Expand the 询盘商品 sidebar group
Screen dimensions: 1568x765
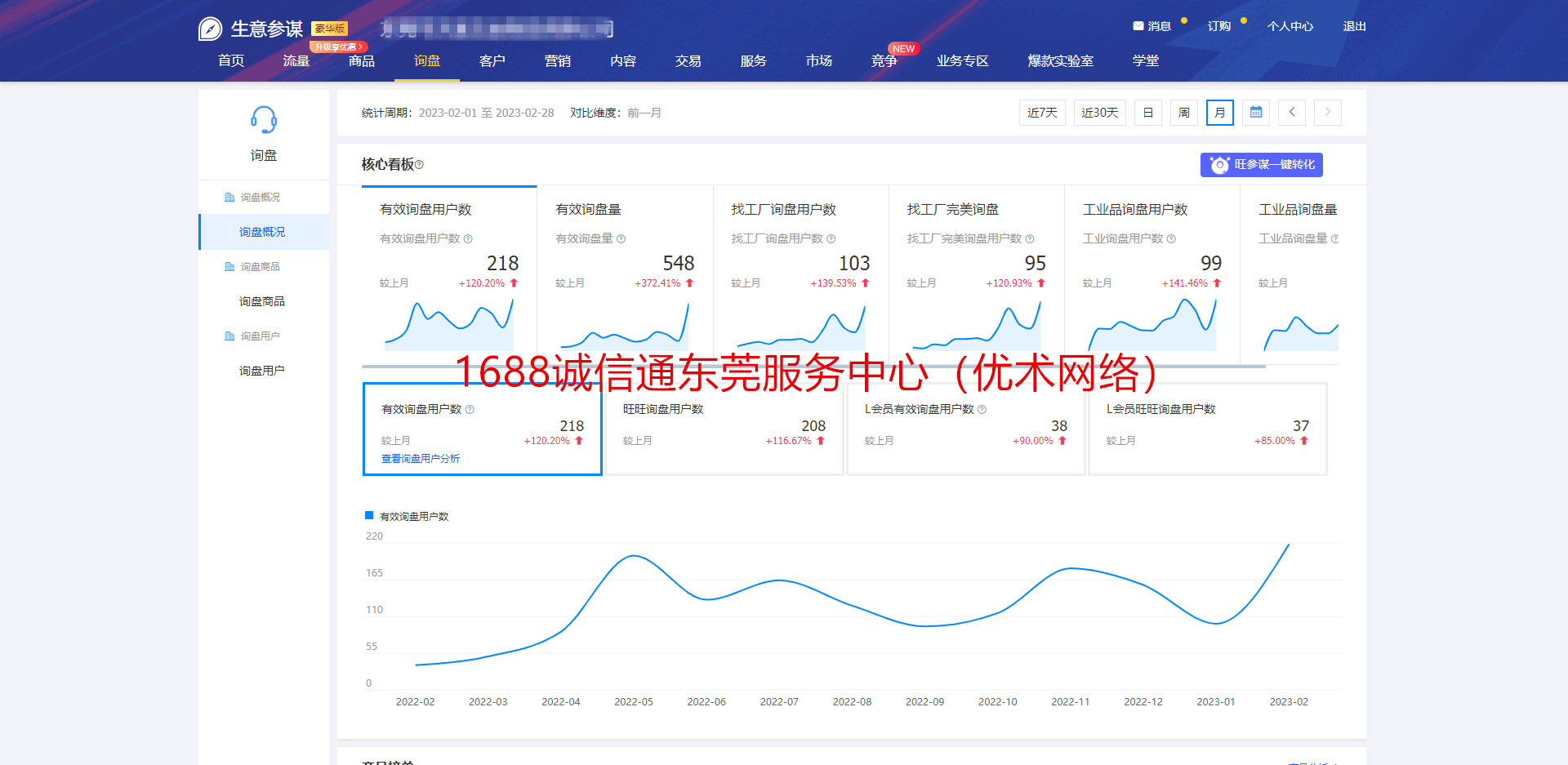(260, 267)
